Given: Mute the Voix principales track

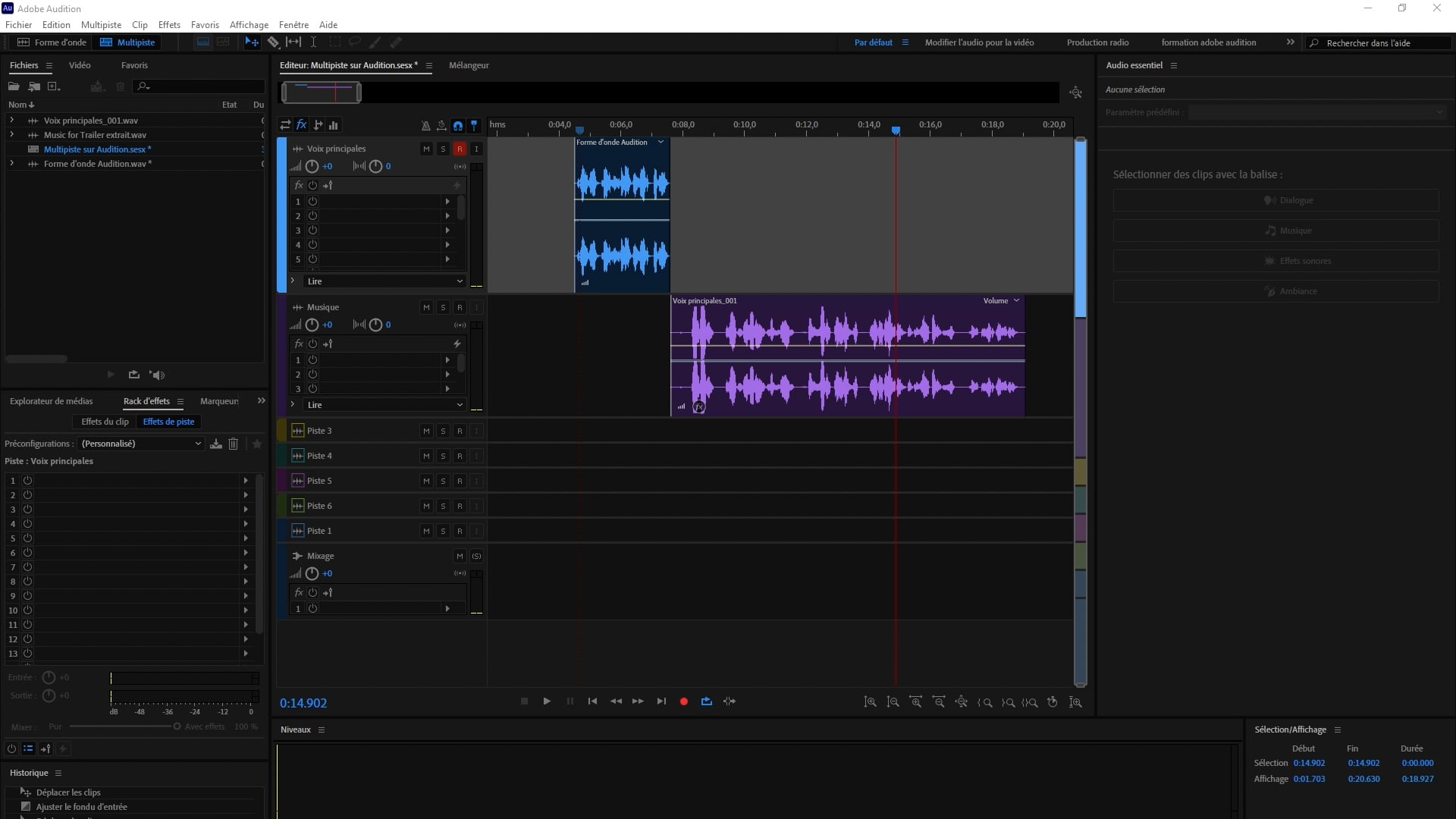Looking at the screenshot, I should click(x=426, y=149).
